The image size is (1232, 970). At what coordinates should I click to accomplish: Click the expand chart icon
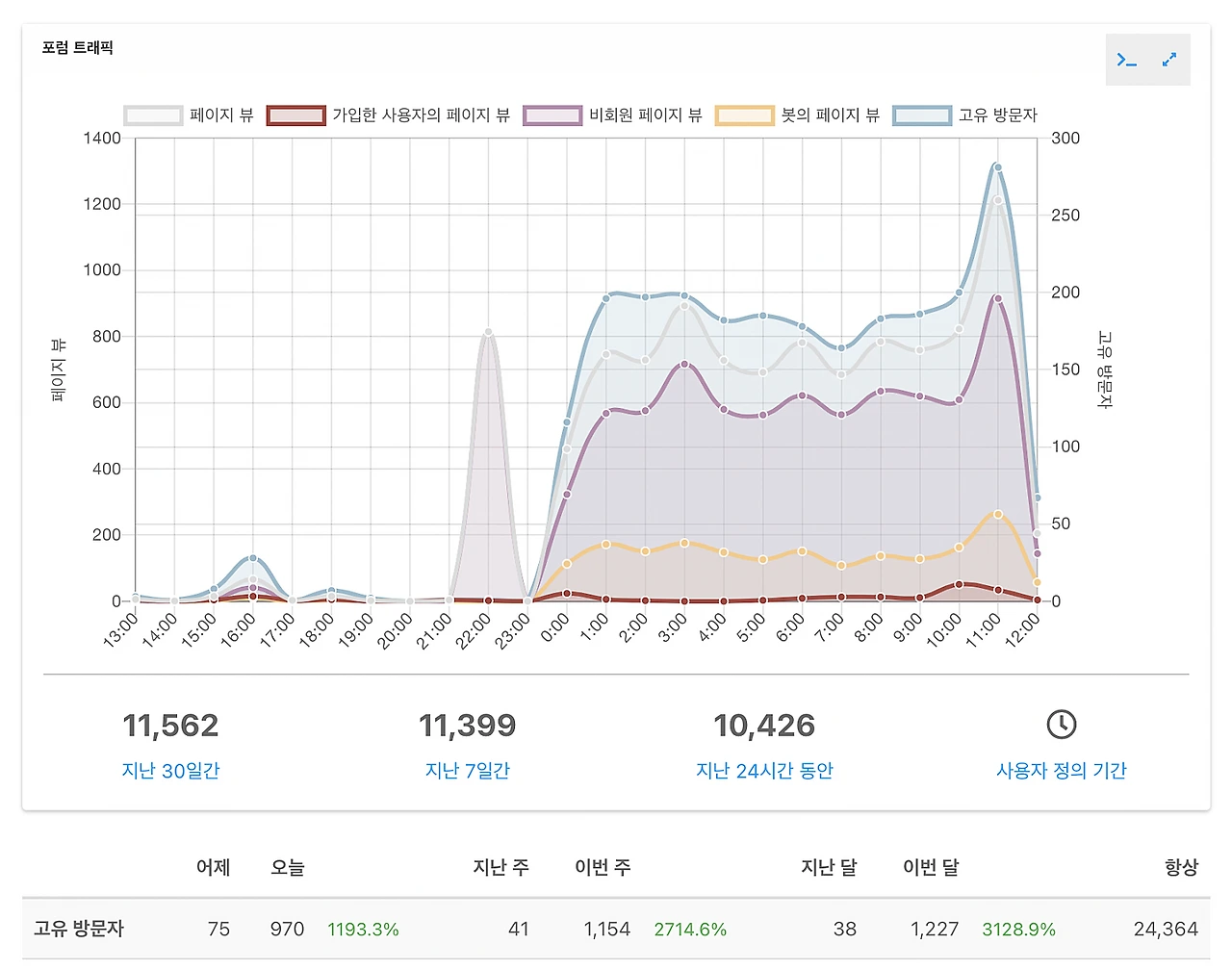point(1169,59)
